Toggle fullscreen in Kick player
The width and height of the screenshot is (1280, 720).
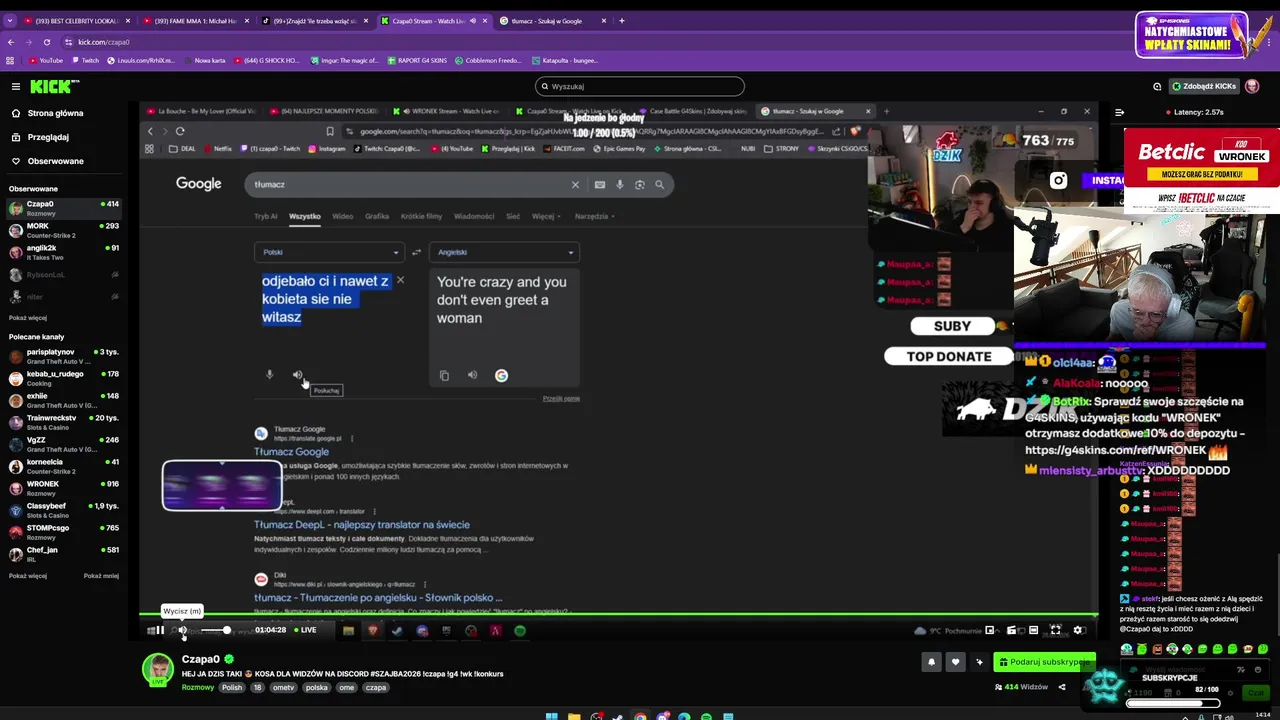point(1055,630)
